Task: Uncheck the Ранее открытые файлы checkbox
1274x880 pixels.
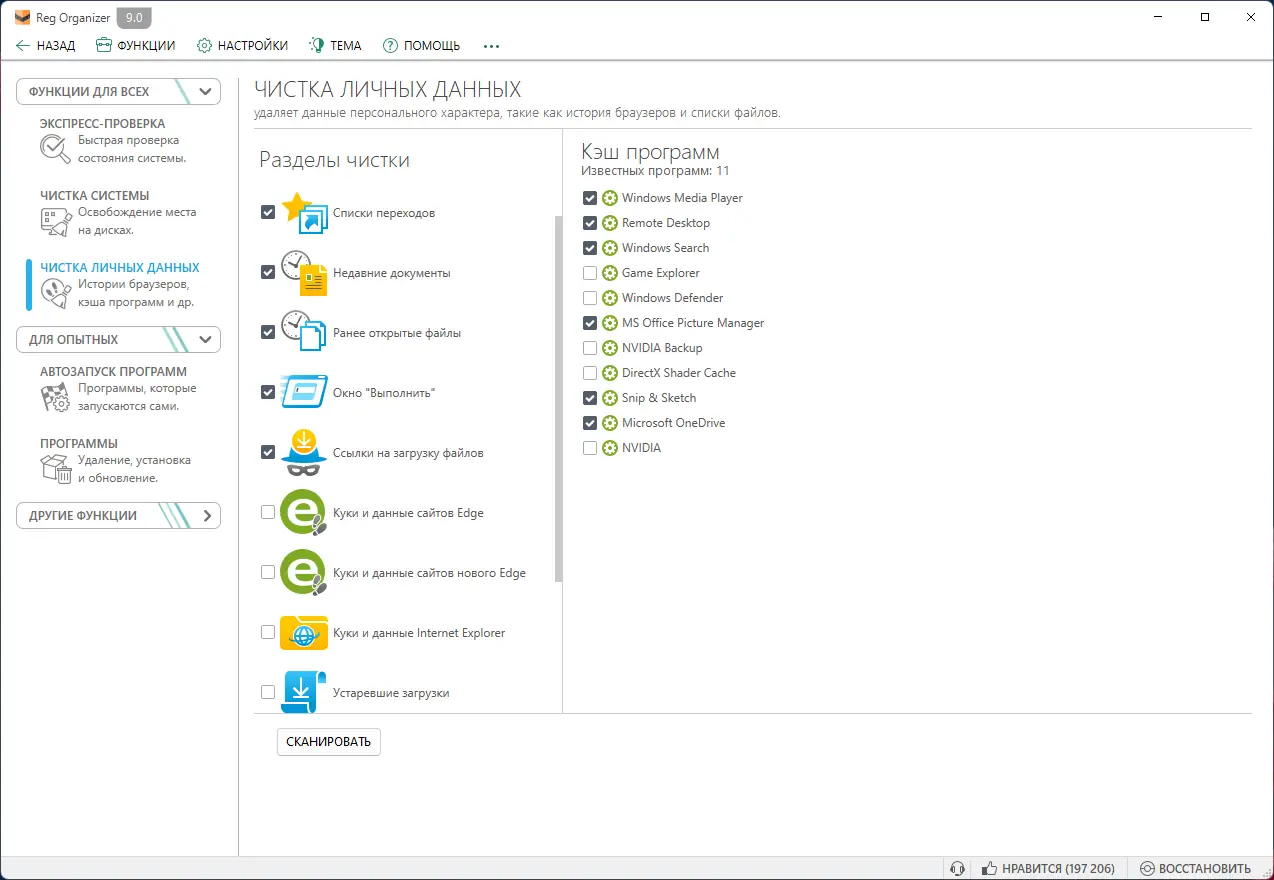Action: coord(268,332)
